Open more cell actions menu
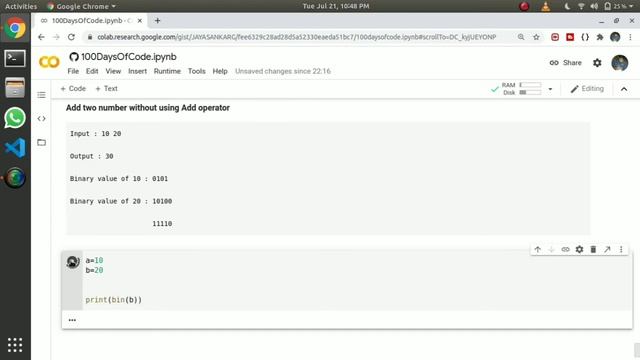The image size is (640, 360). coord(621,249)
